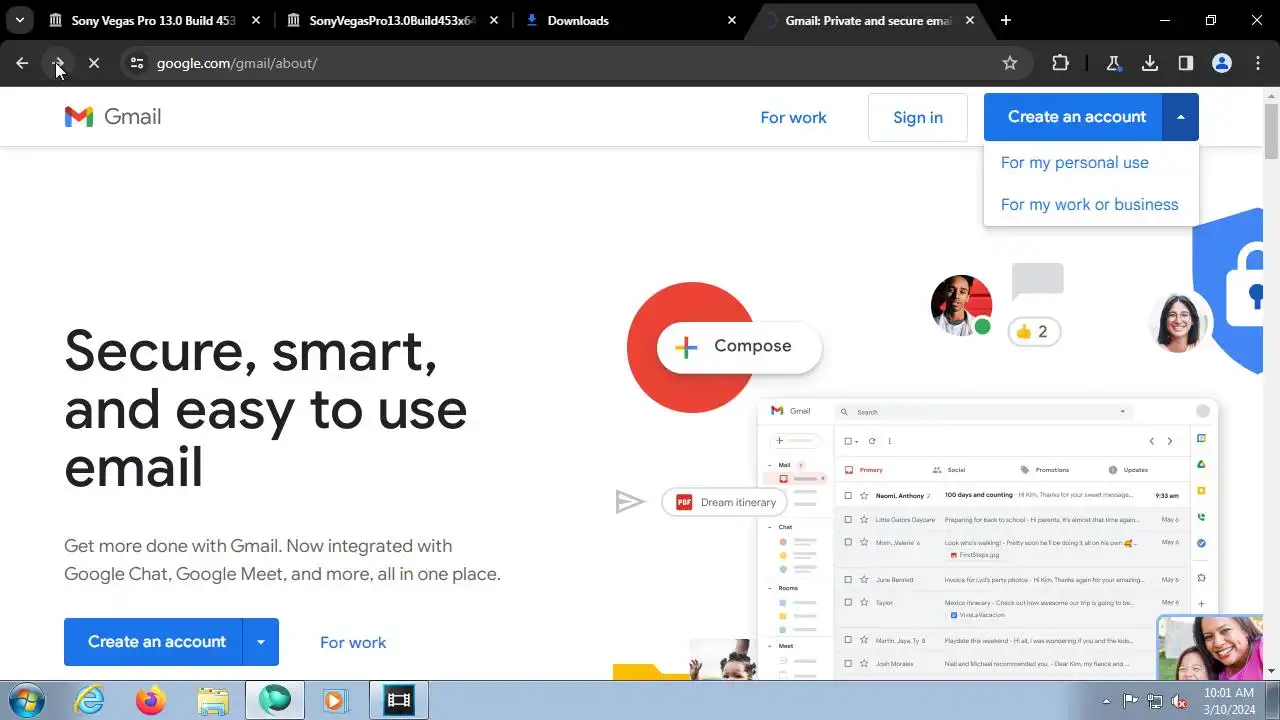This screenshot has width=1280, height=720.
Task: Bookmark this page with star icon
Action: coord(1010,63)
